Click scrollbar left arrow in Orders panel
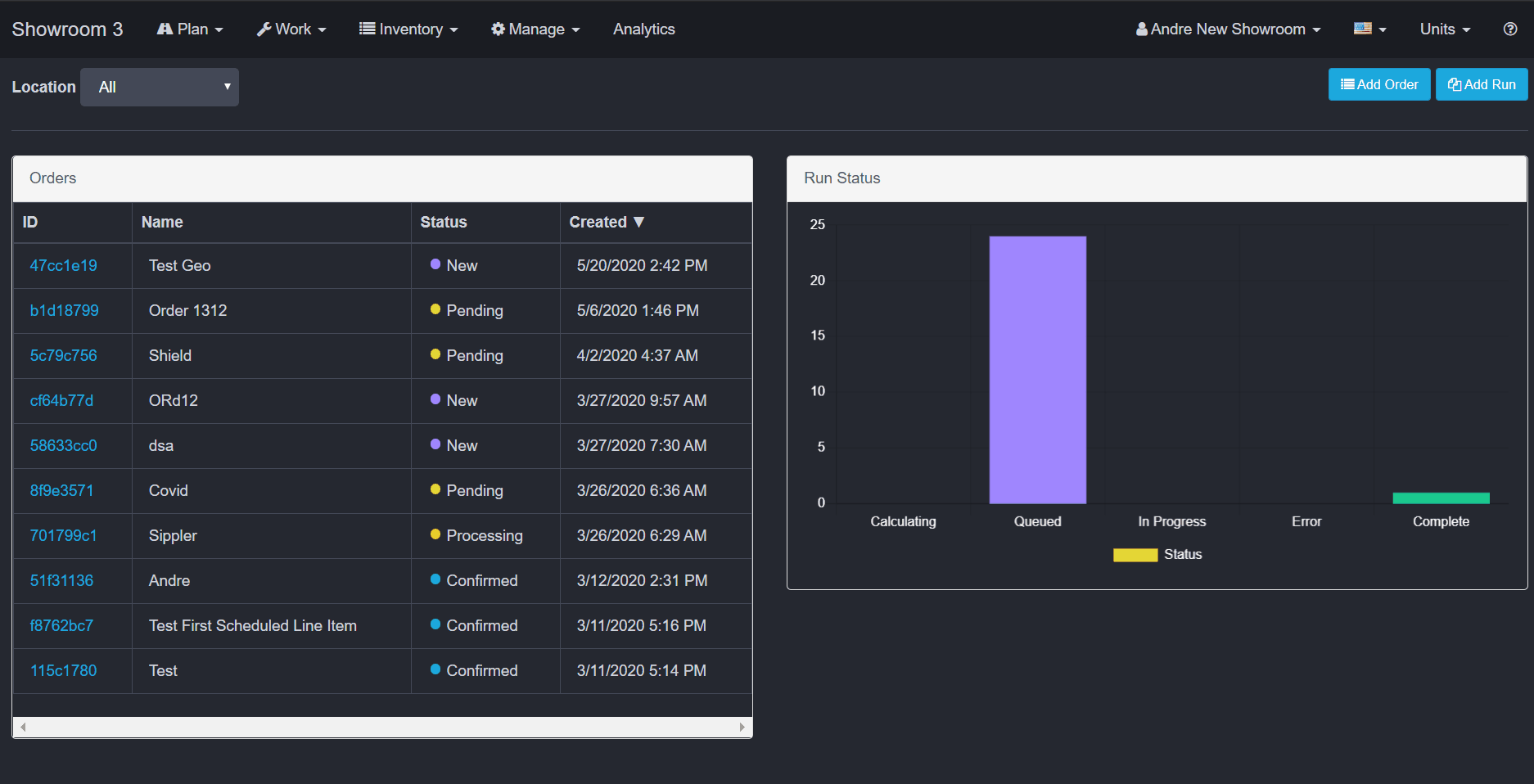Screen dimensions: 1534x784 click(x=23, y=727)
